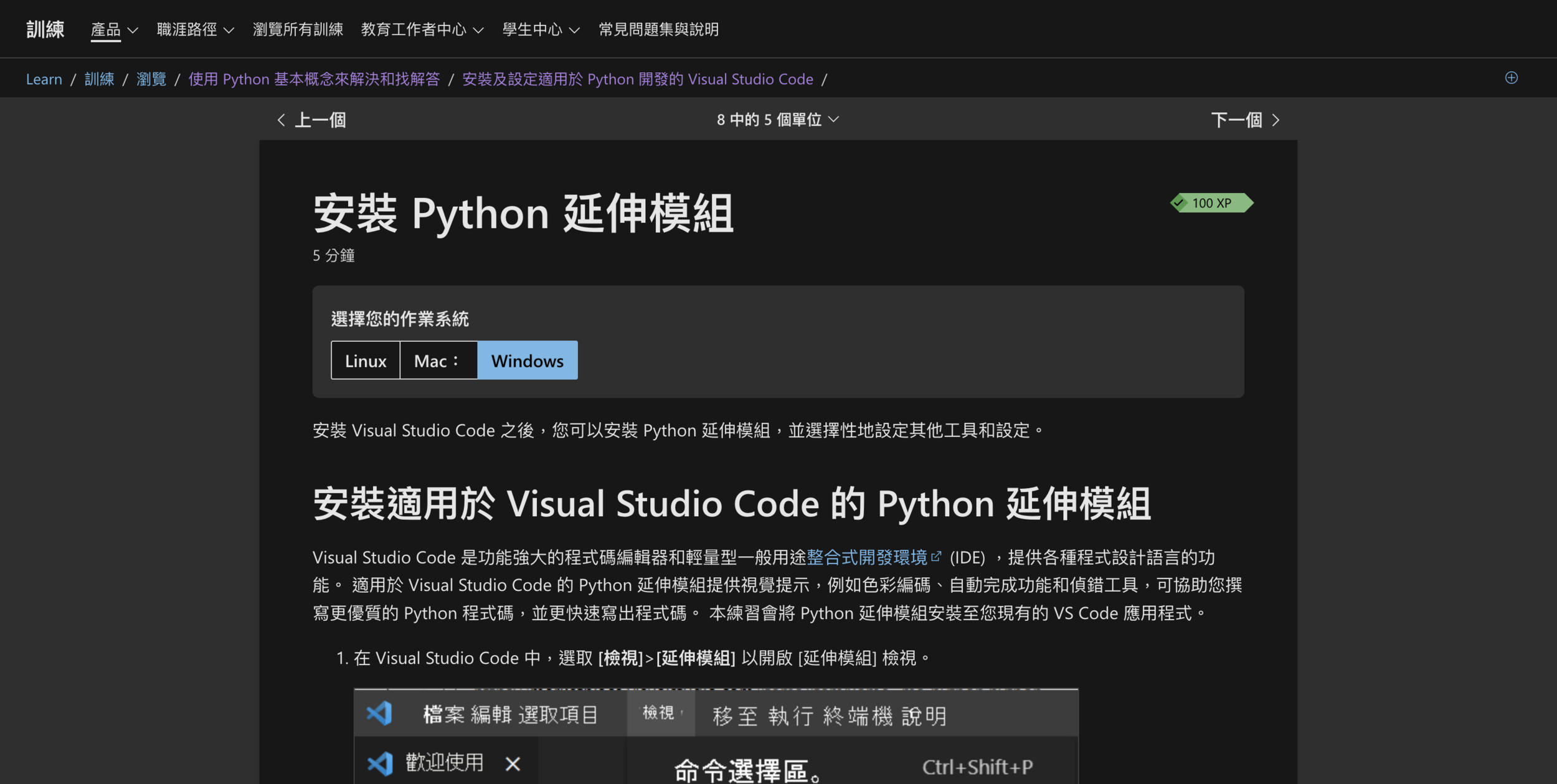This screenshot has height=784, width=1557.
Task: Click the plus circle icon in breadcrumb bar
Action: click(1511, 78)
